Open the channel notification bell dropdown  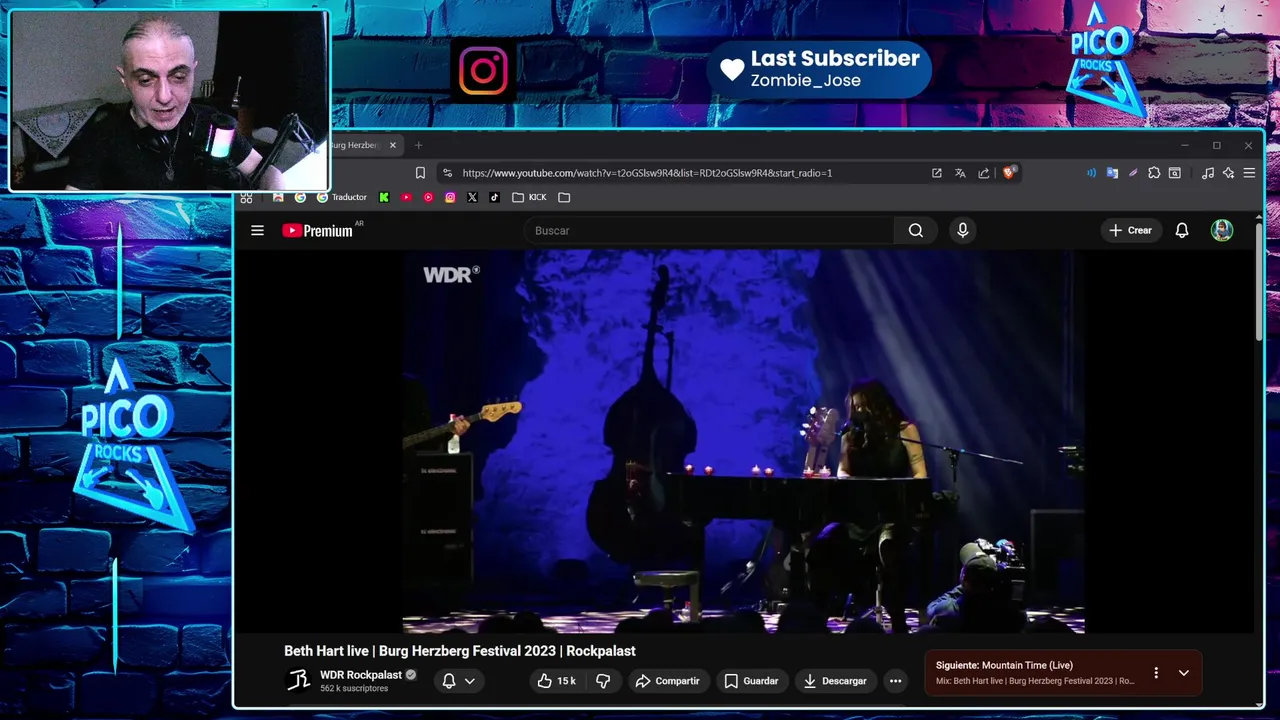coord(459,681)
